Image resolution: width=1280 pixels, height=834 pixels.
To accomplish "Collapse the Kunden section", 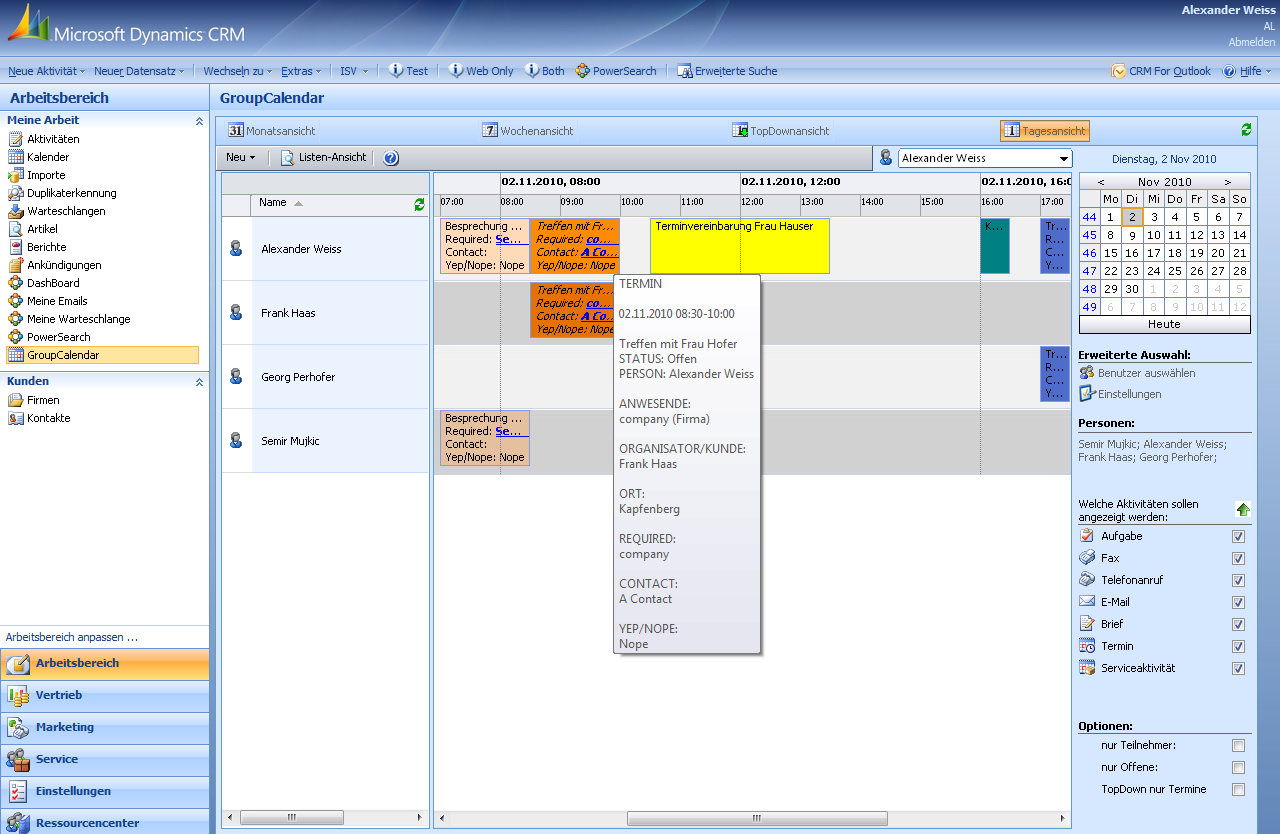I will pyautogui.click(x=199, y=382).
